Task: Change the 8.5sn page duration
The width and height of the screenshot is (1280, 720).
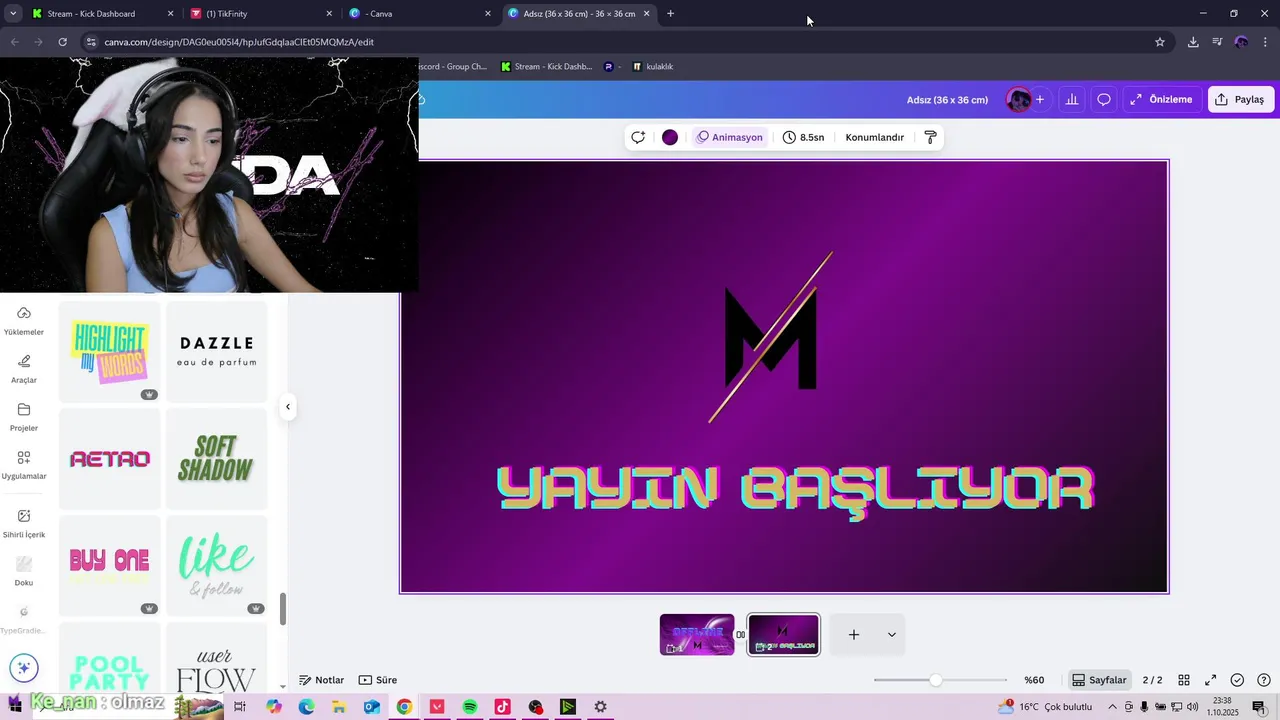Action: click(804, 137)
